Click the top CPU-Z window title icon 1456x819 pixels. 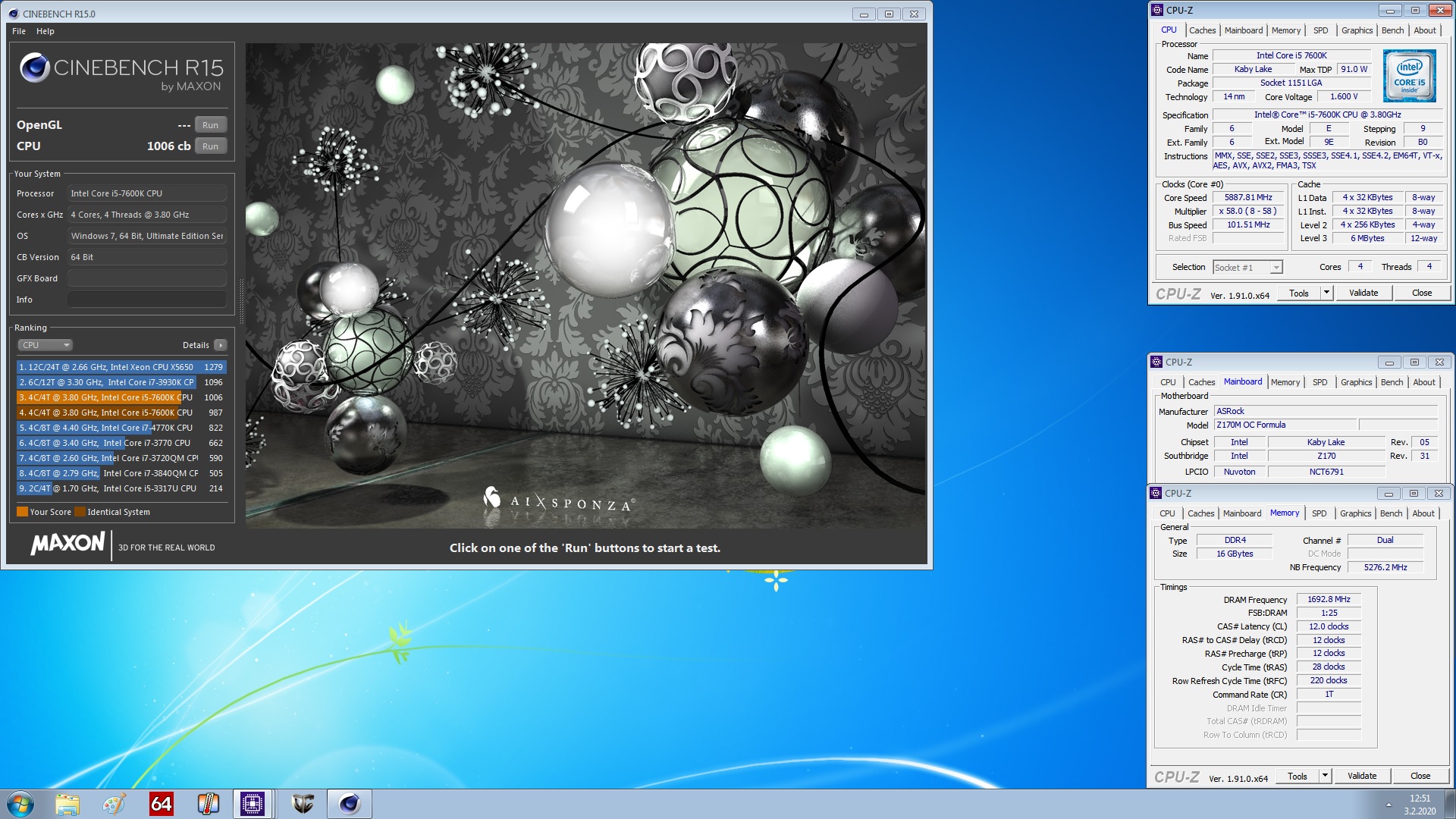(1157, 10)
